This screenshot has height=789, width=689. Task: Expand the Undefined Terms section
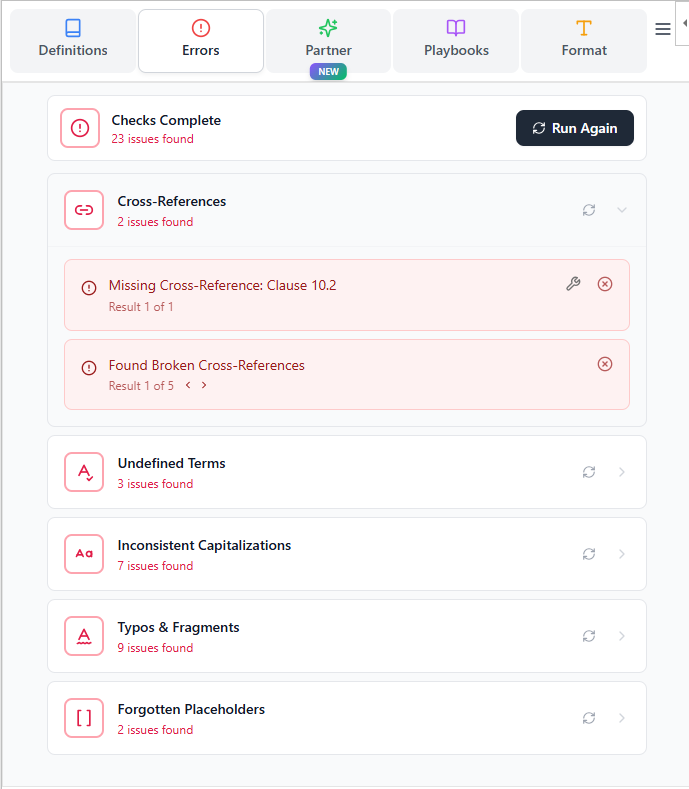[622, 472]
